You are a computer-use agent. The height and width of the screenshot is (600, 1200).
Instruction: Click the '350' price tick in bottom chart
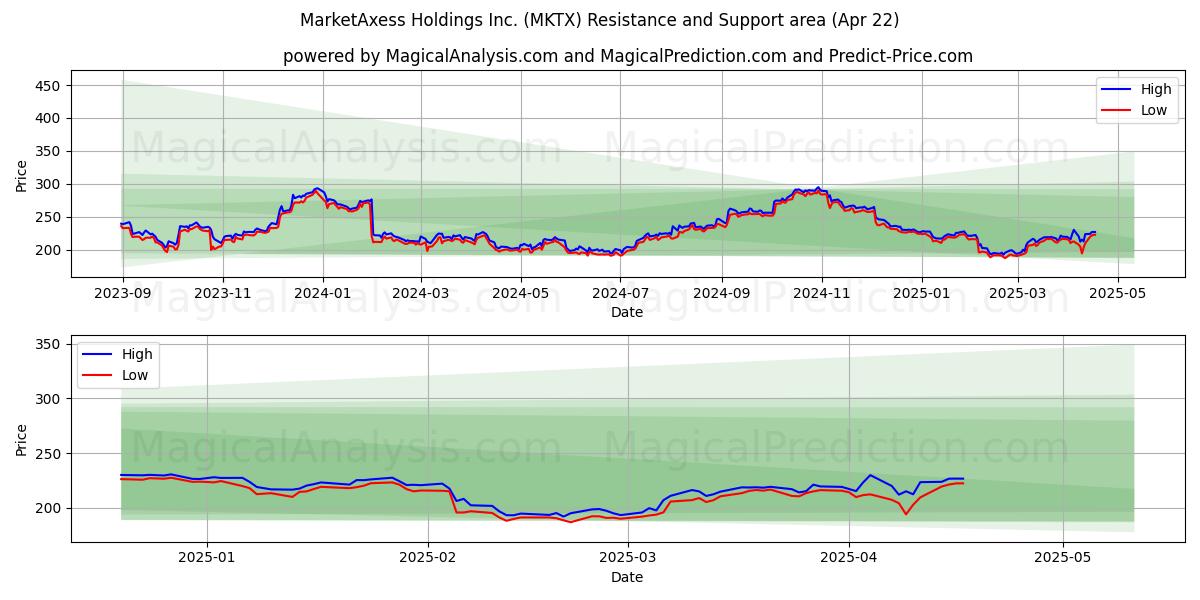point(48,345)
